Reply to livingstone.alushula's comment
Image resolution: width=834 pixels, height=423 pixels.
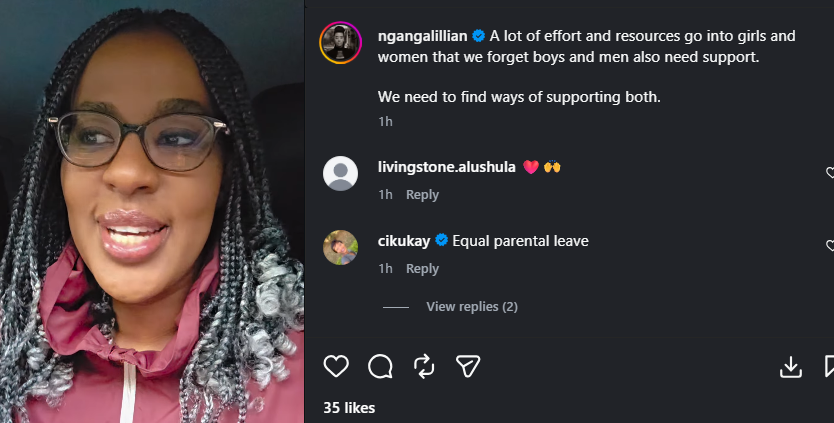422,195
